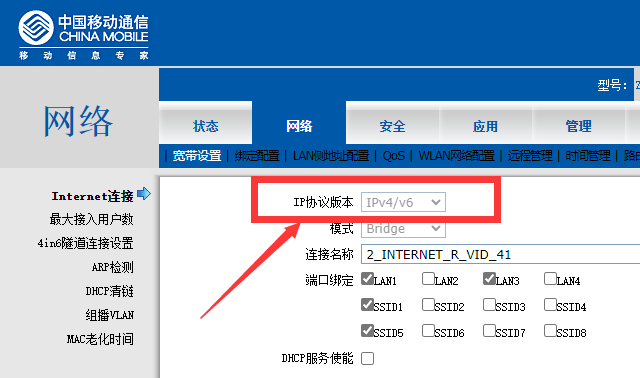
Task: Check the SSID6 binding
Action: [x=428, y=331]
